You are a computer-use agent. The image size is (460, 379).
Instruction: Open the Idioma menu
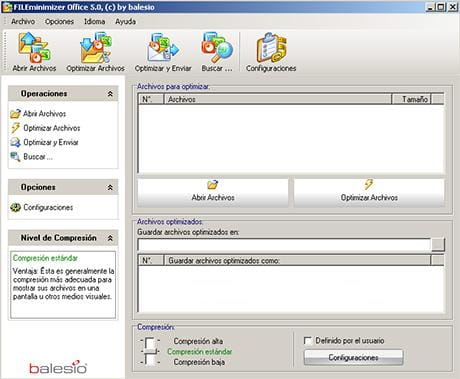pyautogui.click(x=94, y=21)
